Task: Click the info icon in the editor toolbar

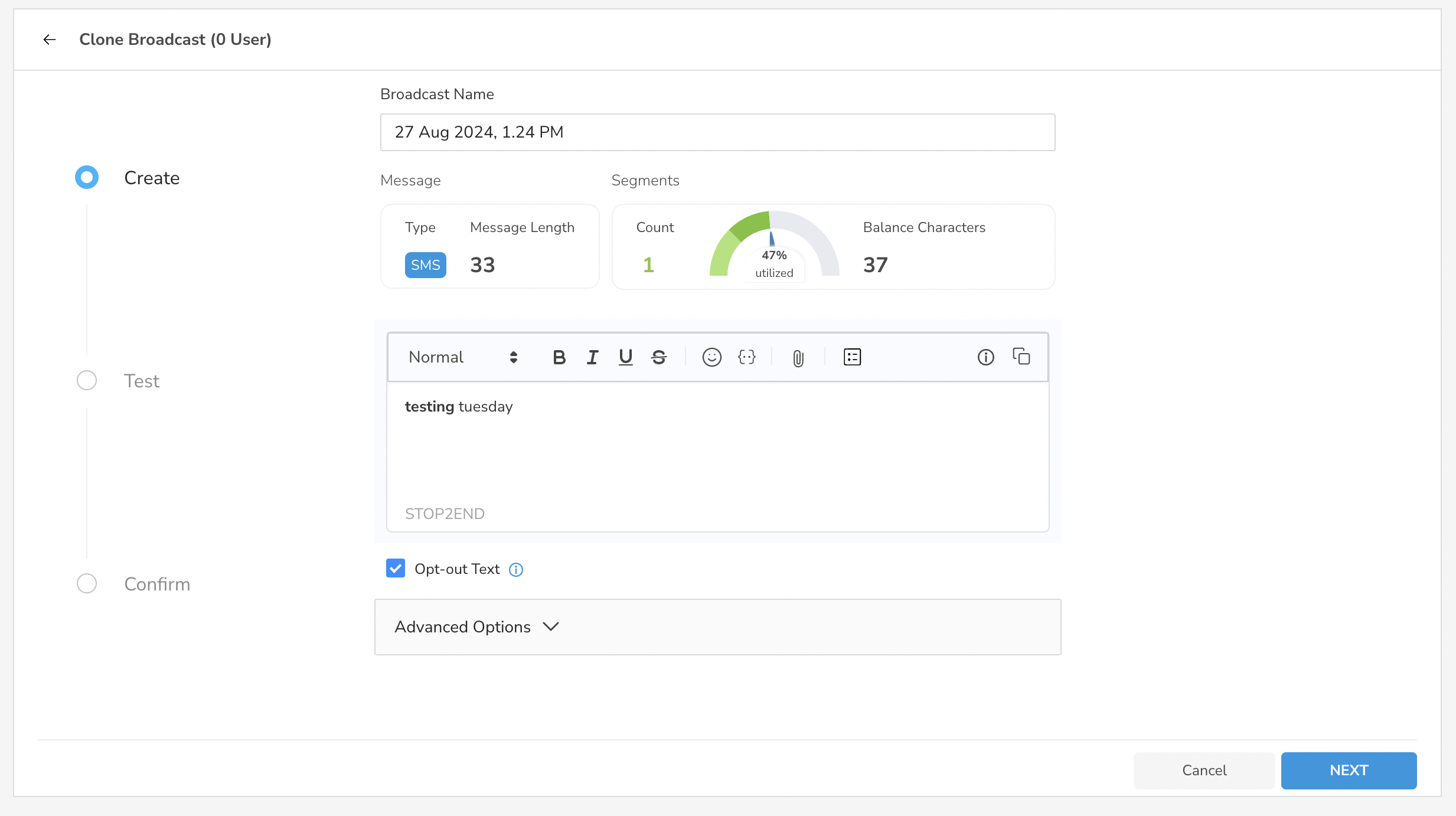Action: tap(985, 357)
